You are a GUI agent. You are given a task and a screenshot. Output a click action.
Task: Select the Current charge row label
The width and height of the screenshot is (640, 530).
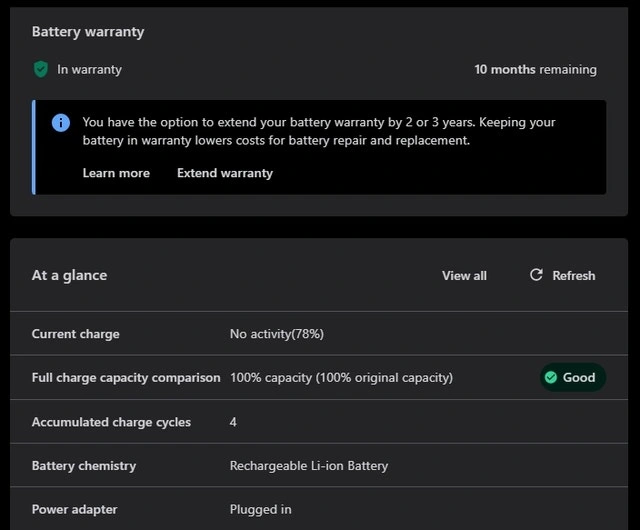pyautogui.click(x=75, y=334)
